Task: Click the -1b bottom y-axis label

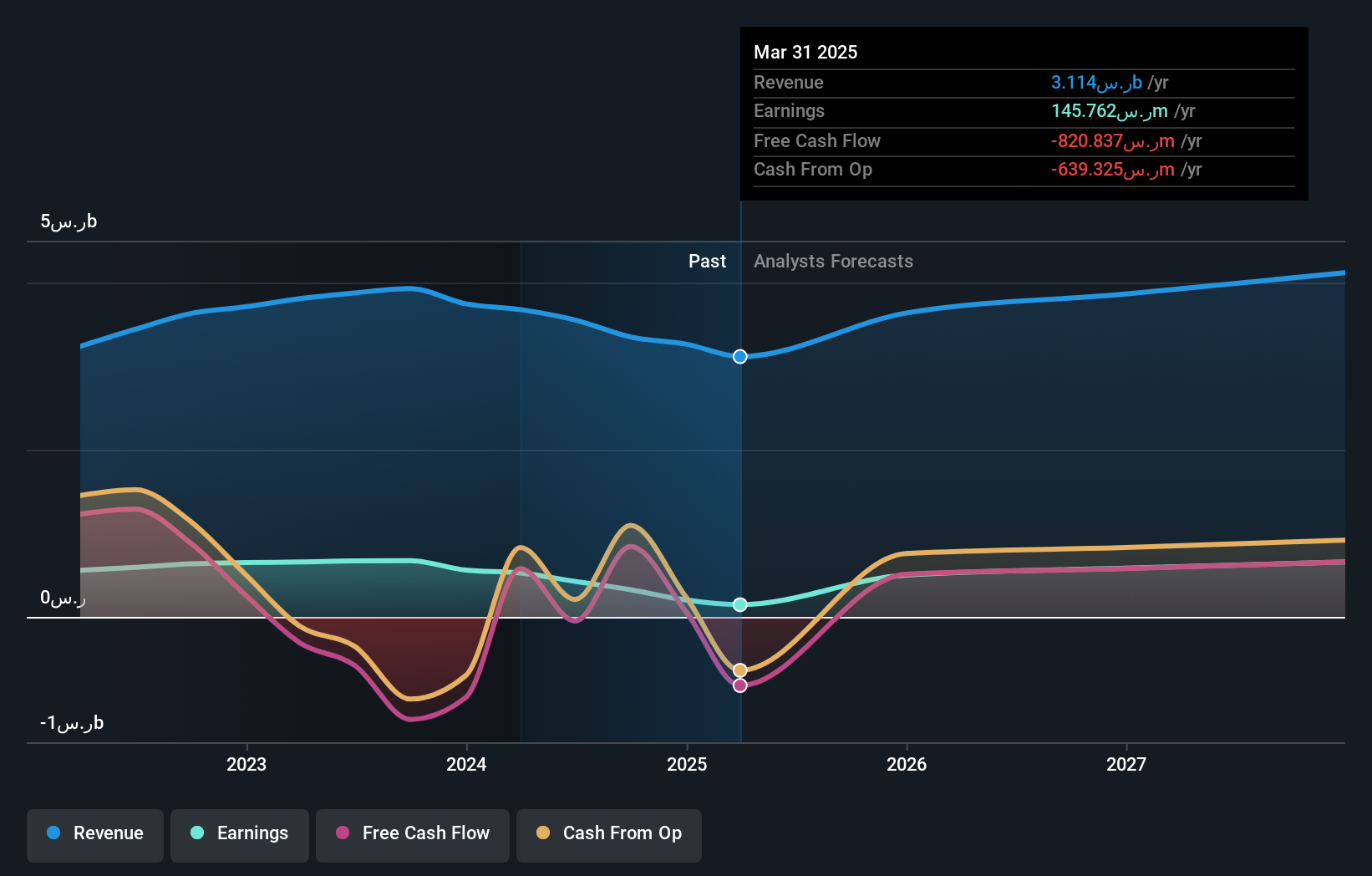Action: tap(72, 723)
